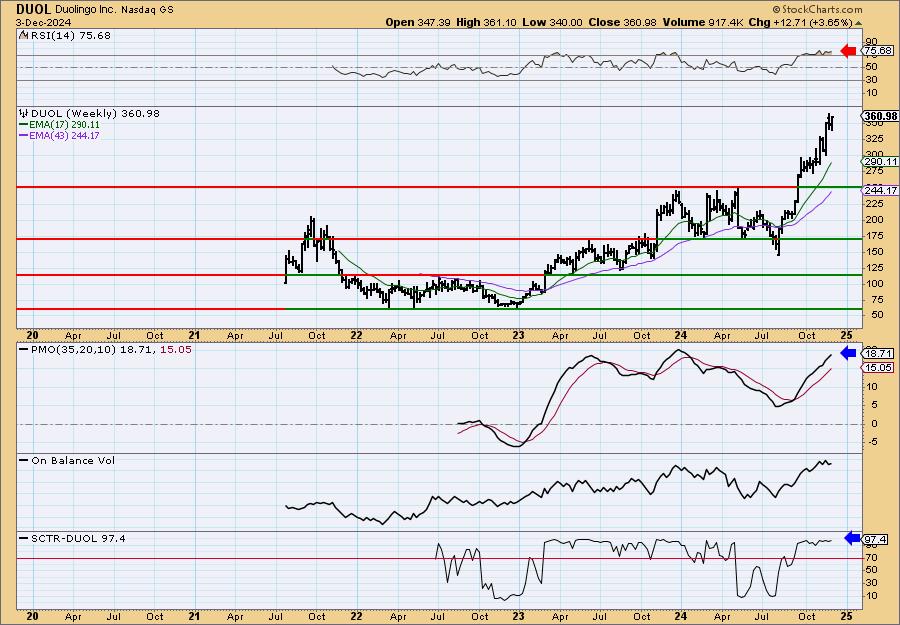The height and width of the screenshot is (625, 900).
Task: Click the 125 price axis label
Action: (874, 267)
